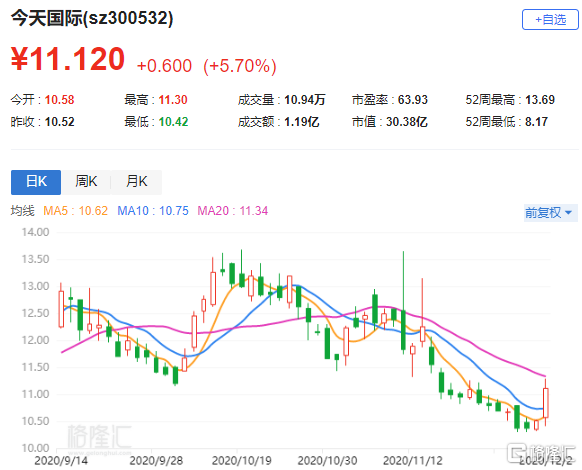Click the x-axis date label 2020/9/14

(x=61, y=461)
